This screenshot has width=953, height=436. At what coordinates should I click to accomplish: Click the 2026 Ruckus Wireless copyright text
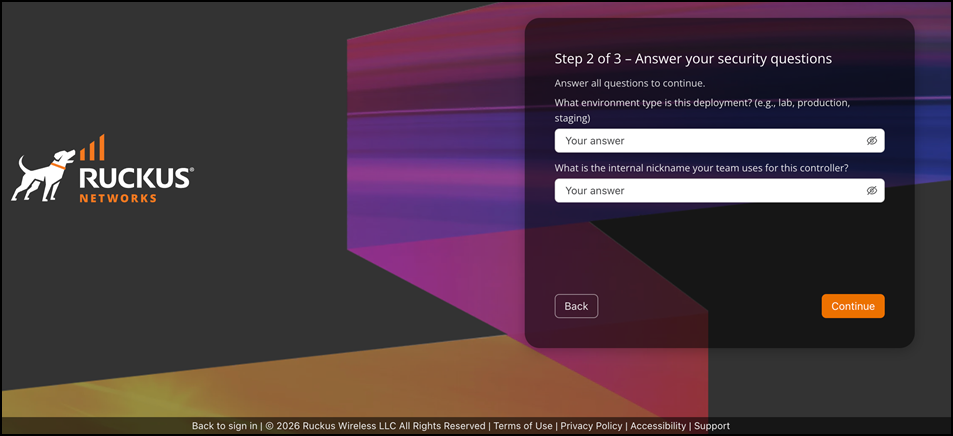click(375, 426)
